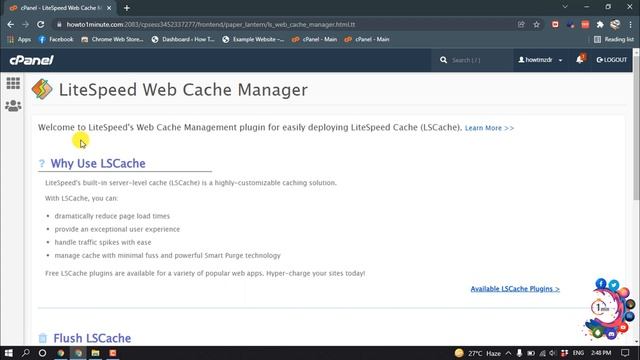Image resolution: width=640 pixels, height=360 pixels.
Task: Select the cPanel LiteSpeed browser tab
Action: click(60, 8)
